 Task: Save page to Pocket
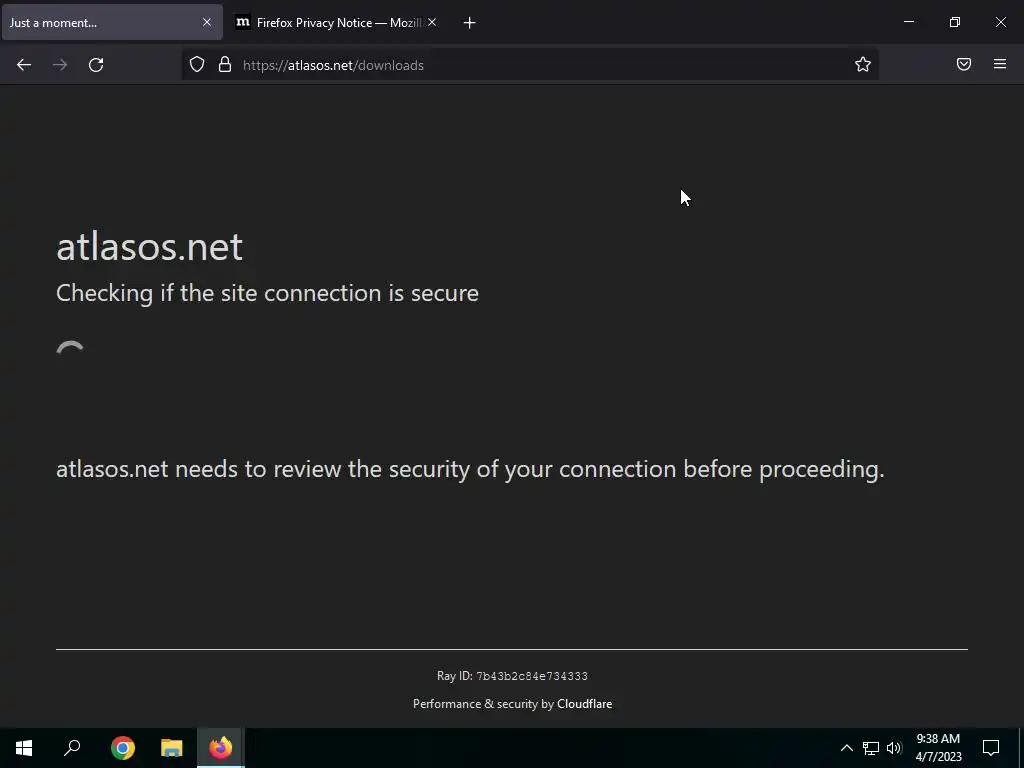click(x=964, y=64)
